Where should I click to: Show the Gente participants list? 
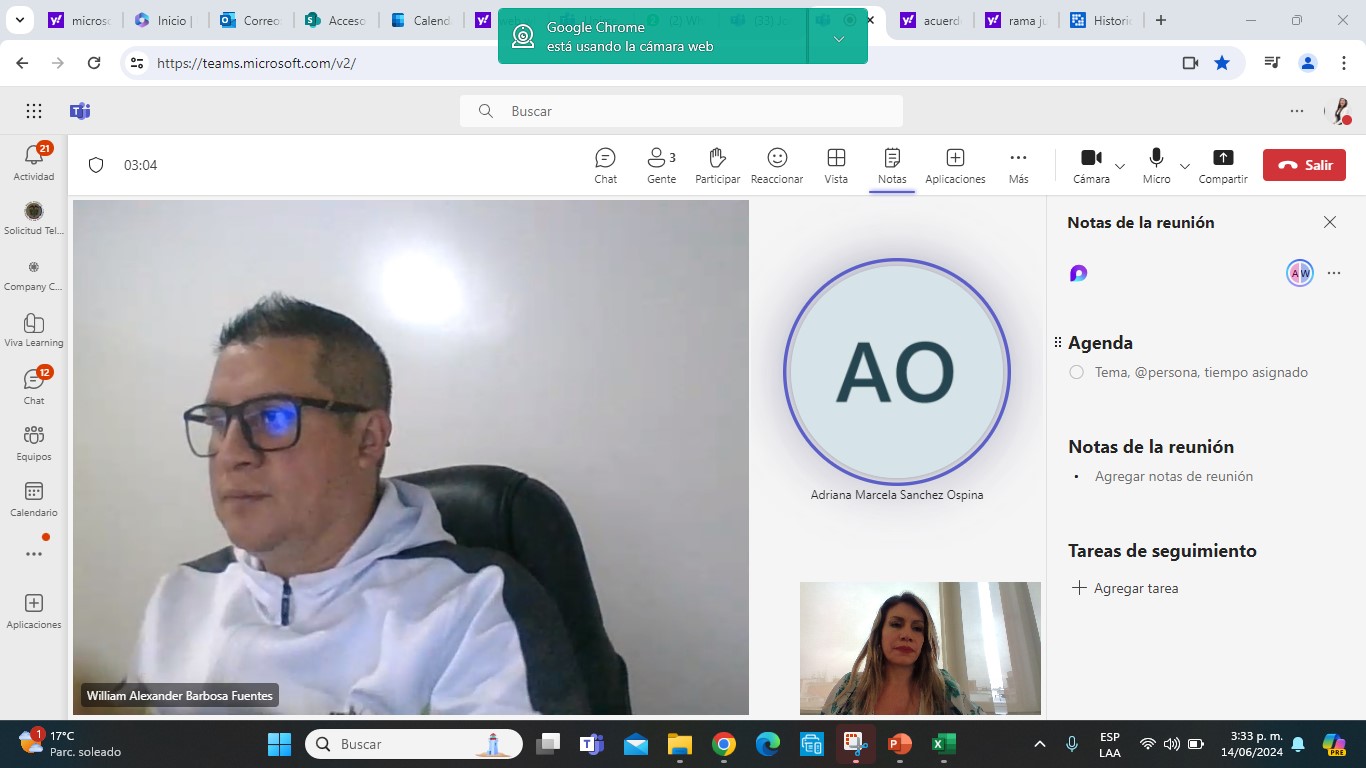pos(661,166)
